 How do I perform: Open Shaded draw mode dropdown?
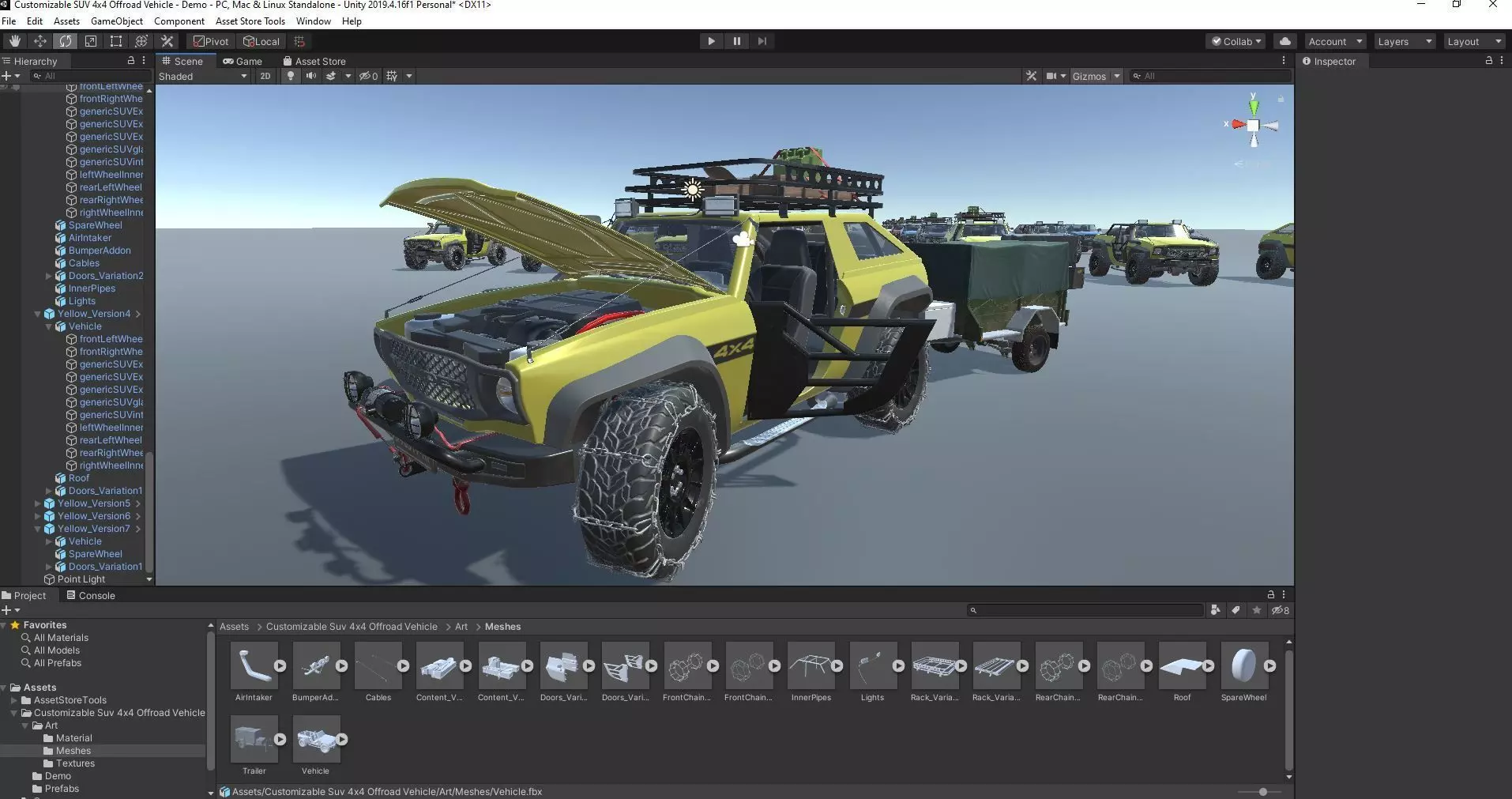click(203, 76)
